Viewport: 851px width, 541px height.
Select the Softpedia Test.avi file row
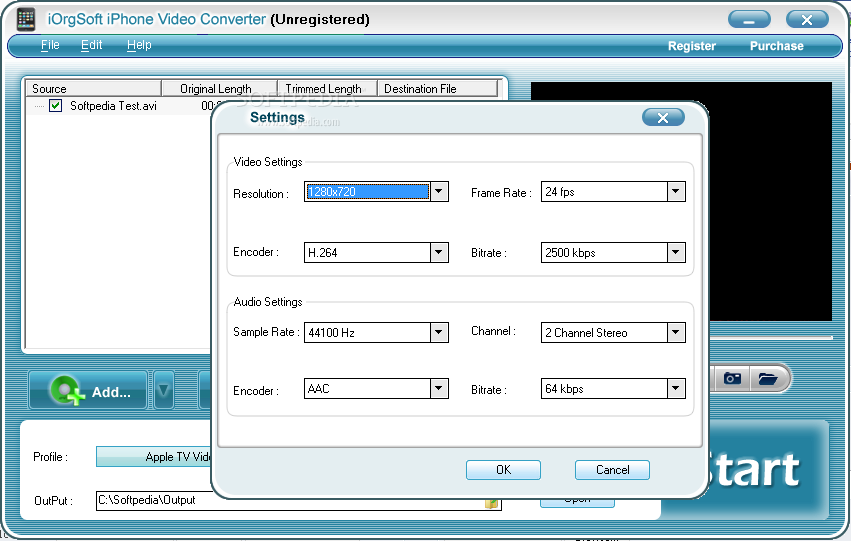click(x=118, y=106)
